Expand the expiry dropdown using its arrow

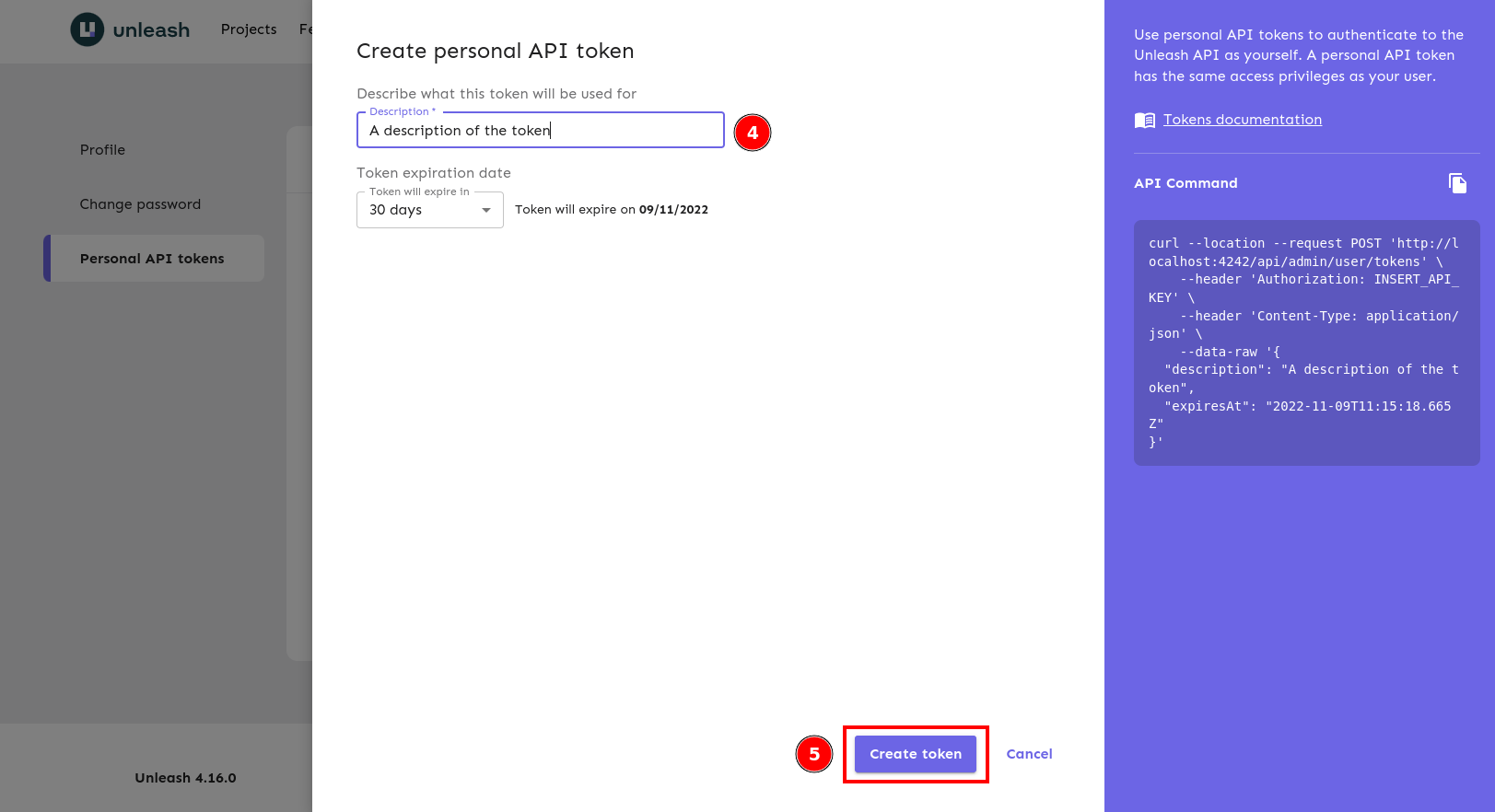pos(486,210)
